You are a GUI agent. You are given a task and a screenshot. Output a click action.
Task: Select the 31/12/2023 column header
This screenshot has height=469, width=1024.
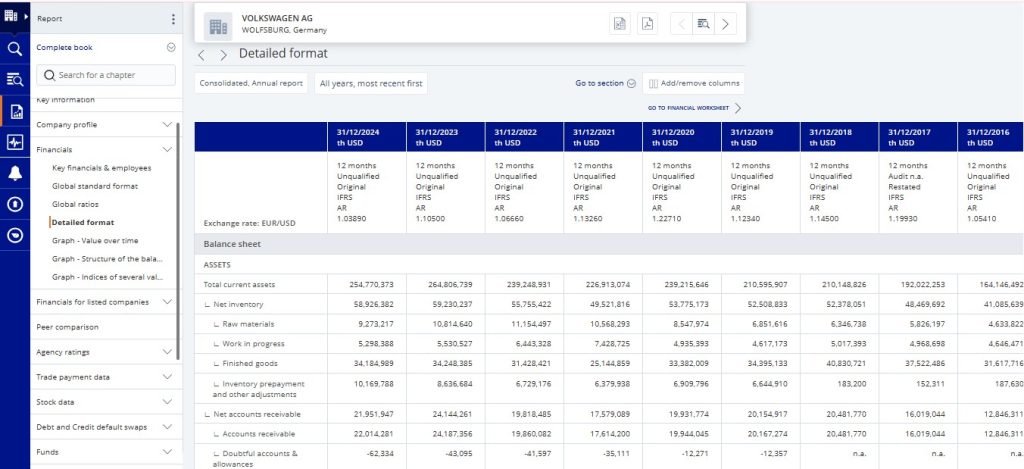[x=445, y=137]
